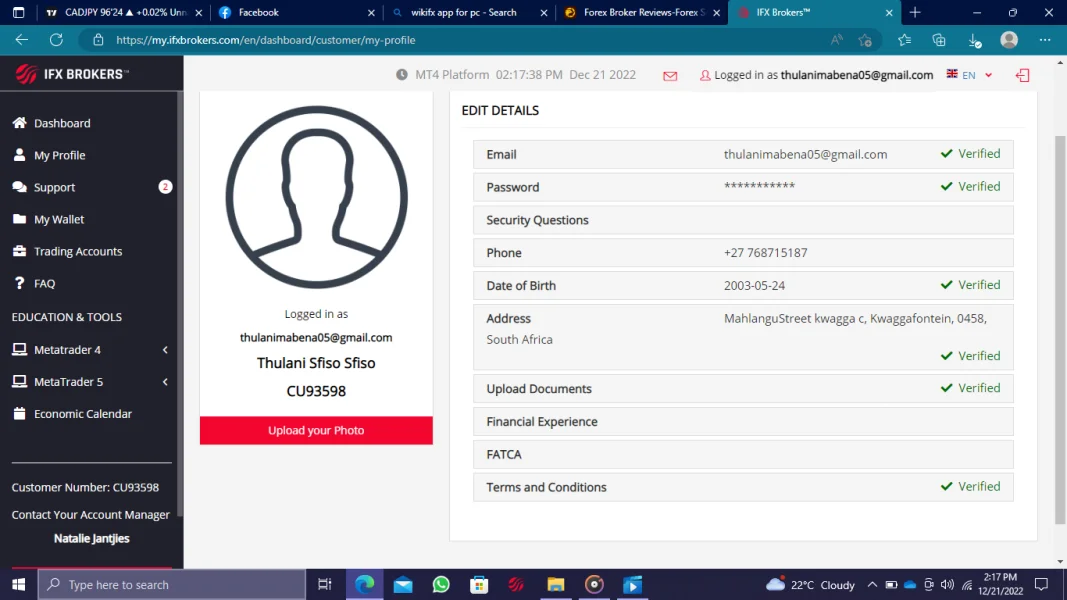
Task: Click the logout icon in header
Action: click(1023, 75)
